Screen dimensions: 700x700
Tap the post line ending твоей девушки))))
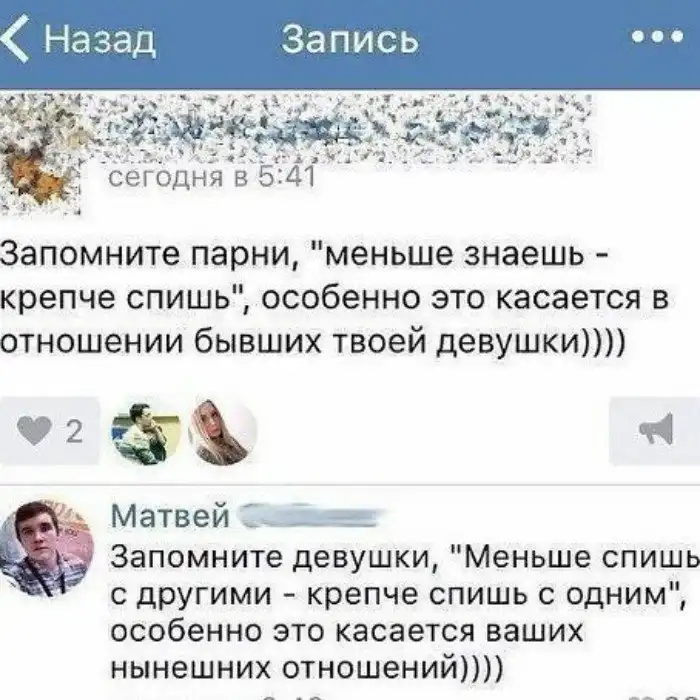[x=312, y=343]
